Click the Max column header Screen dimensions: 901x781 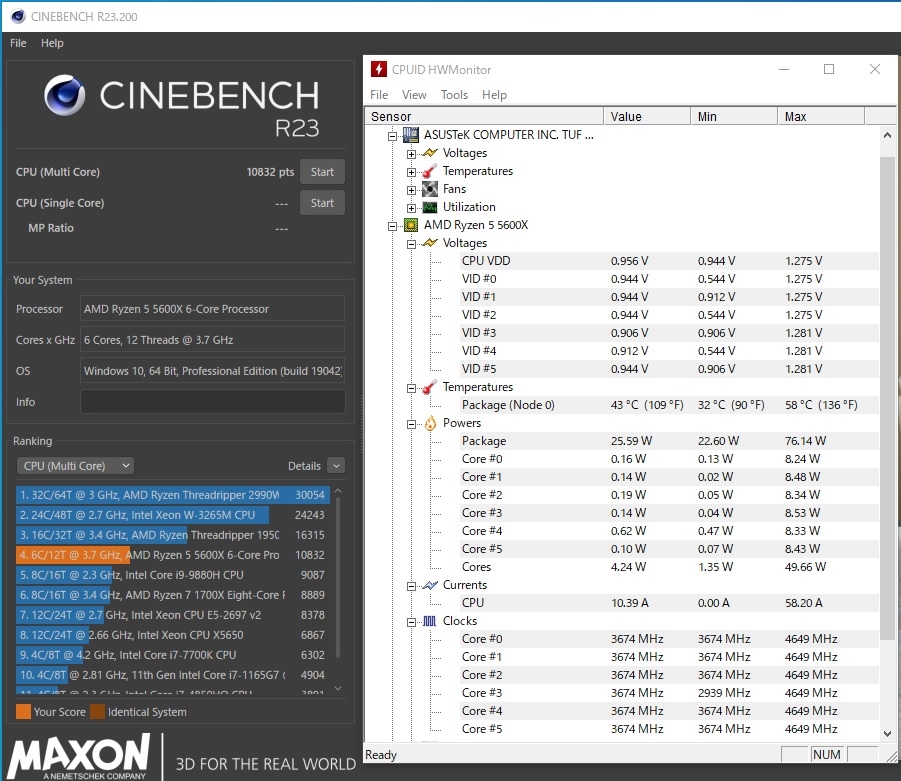(821, 116)
